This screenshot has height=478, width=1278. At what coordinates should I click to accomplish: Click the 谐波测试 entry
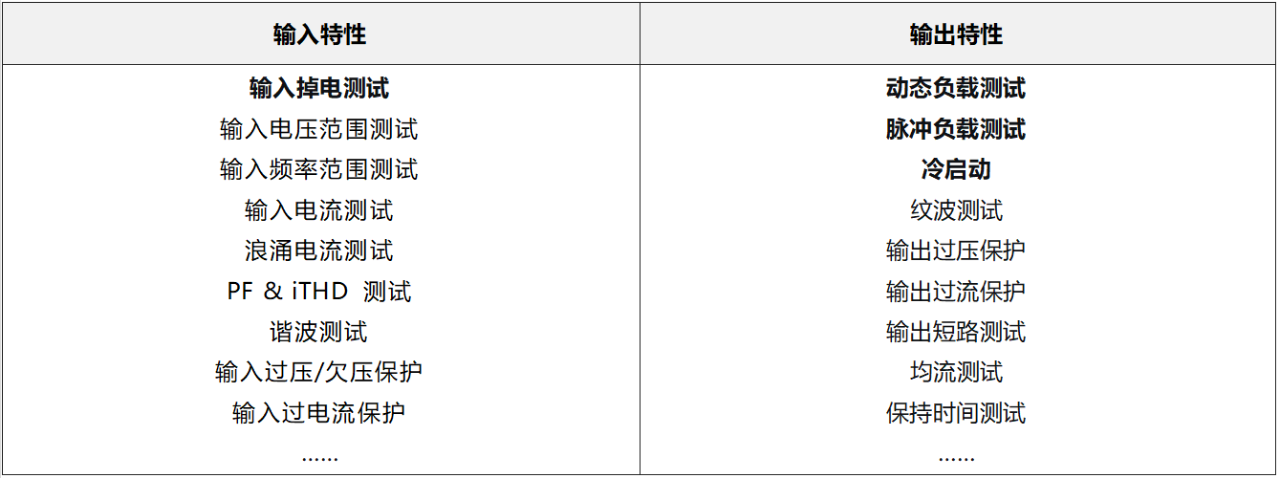(319, 332)
